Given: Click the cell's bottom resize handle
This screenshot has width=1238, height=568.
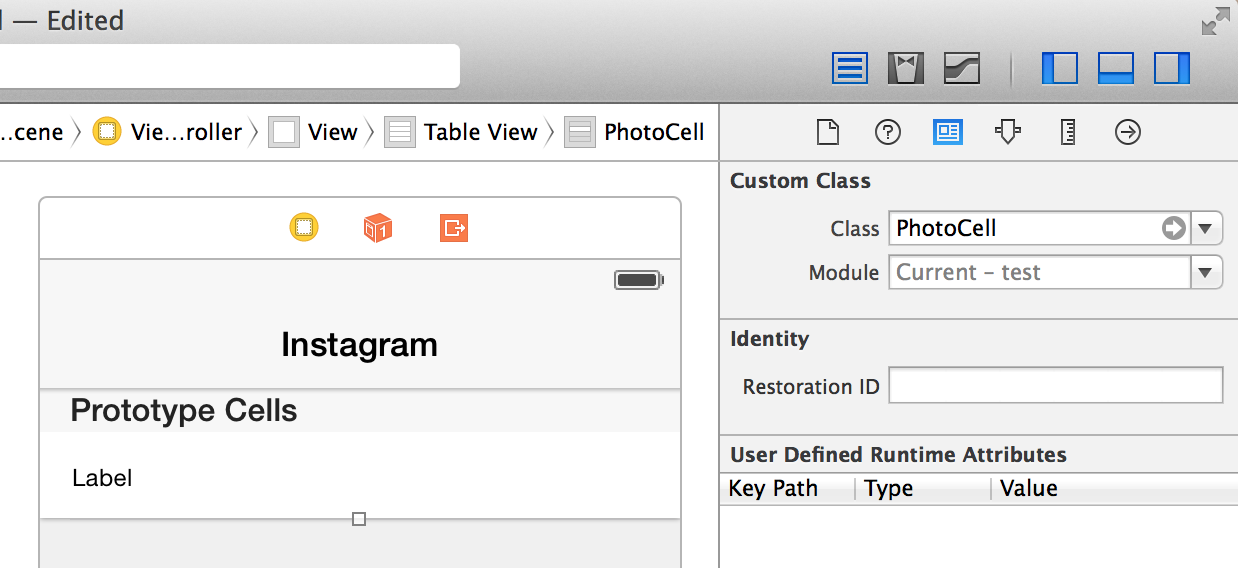Looking at the screenshot, I should click(359, 519).
